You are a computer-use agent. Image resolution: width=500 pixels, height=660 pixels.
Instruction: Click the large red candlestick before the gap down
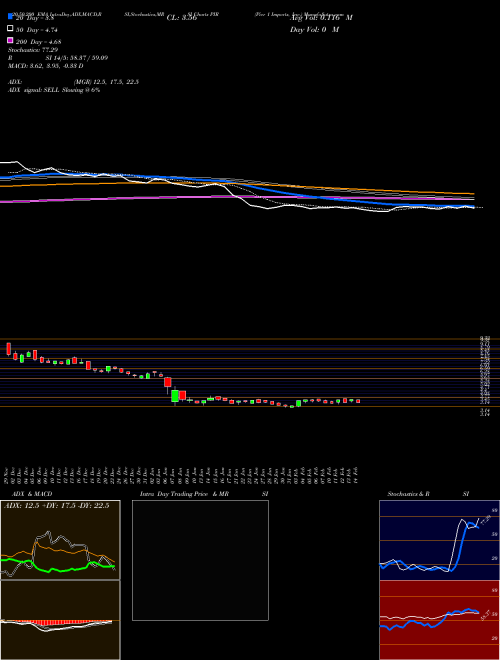point(168,384)
